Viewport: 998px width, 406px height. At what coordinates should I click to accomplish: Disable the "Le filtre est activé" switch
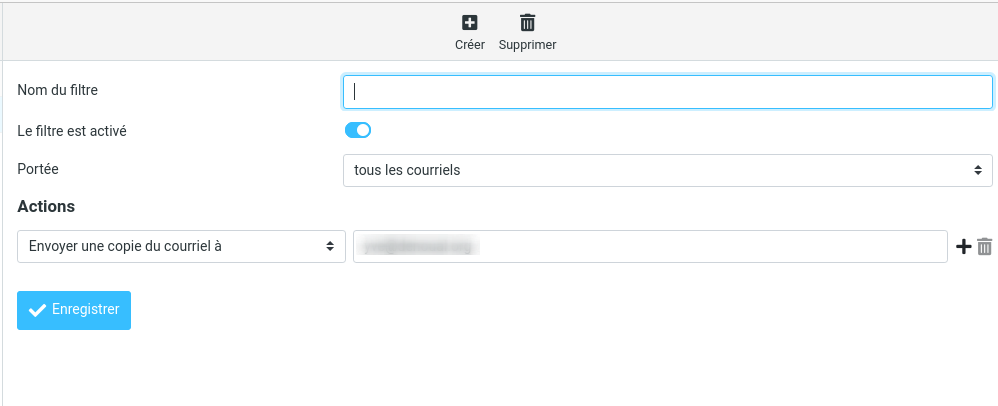[358, 130]
